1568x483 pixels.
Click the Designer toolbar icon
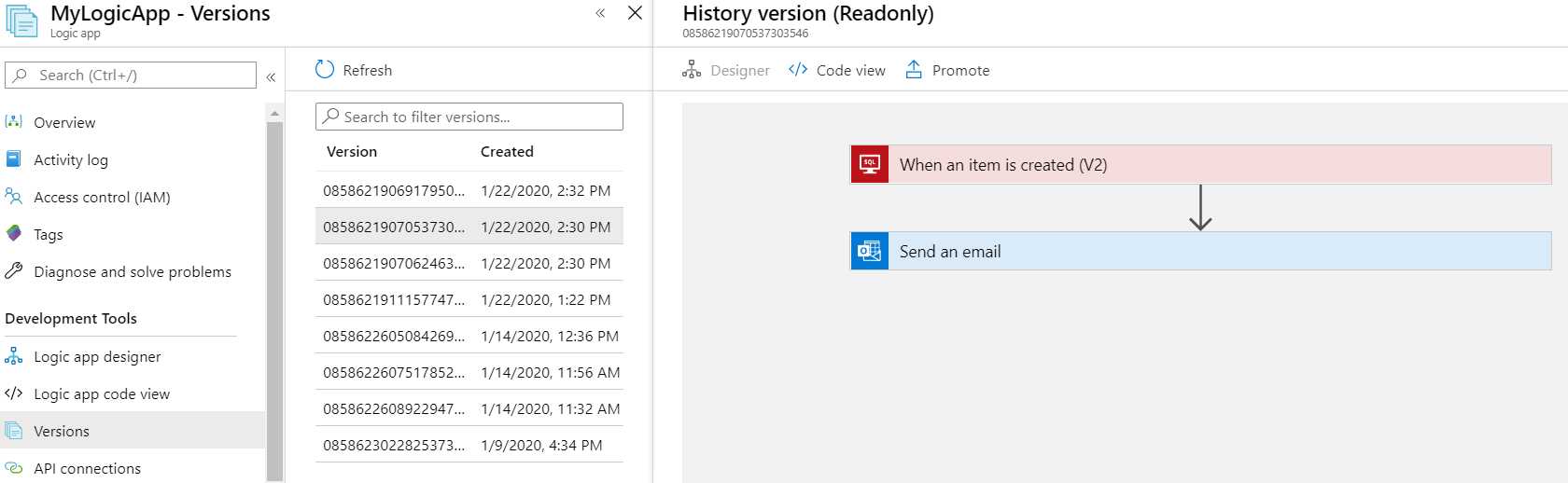692,70
